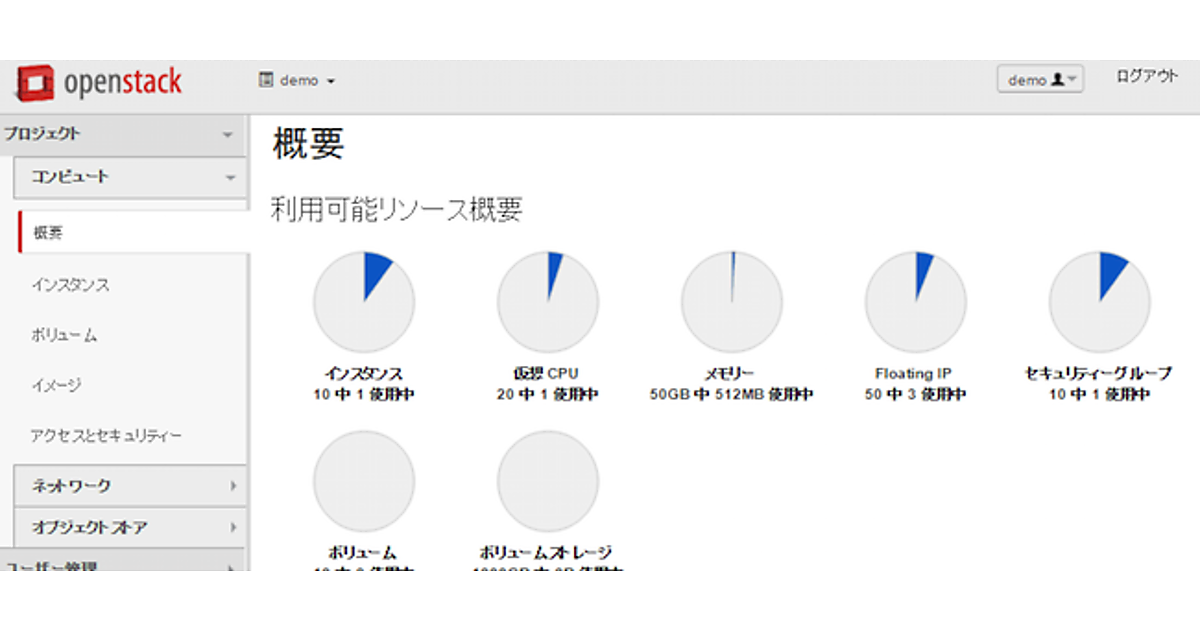Expand the ネットワーク sidebar group
The image size is (1200, 630).
[130, 486]
